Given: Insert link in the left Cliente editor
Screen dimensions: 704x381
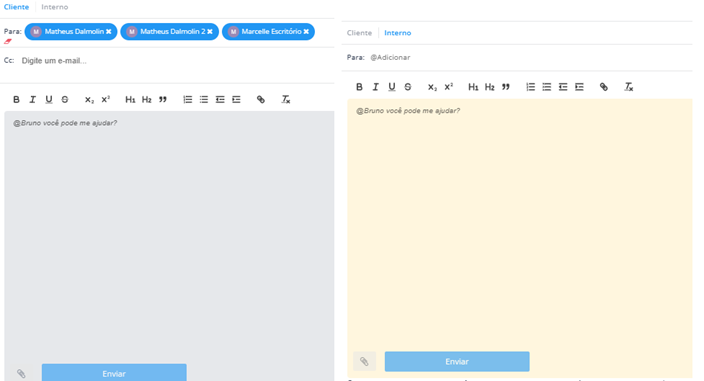Looking at the screenshot, I should click(x=261, y=100).
